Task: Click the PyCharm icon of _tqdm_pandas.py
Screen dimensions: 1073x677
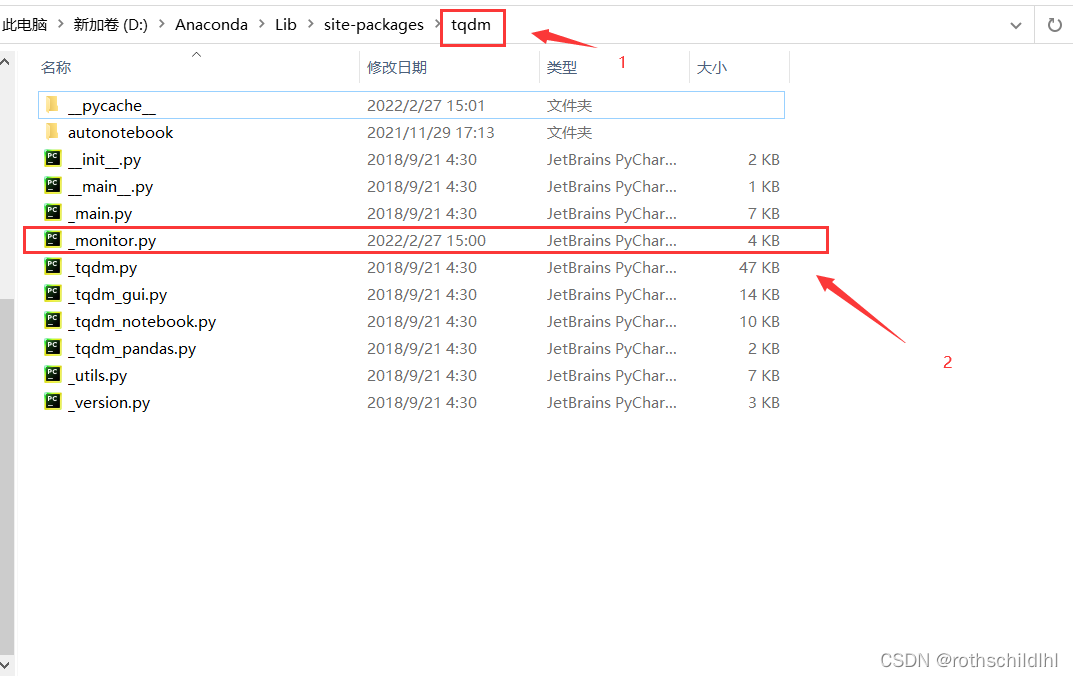Action: pos(53,348)
